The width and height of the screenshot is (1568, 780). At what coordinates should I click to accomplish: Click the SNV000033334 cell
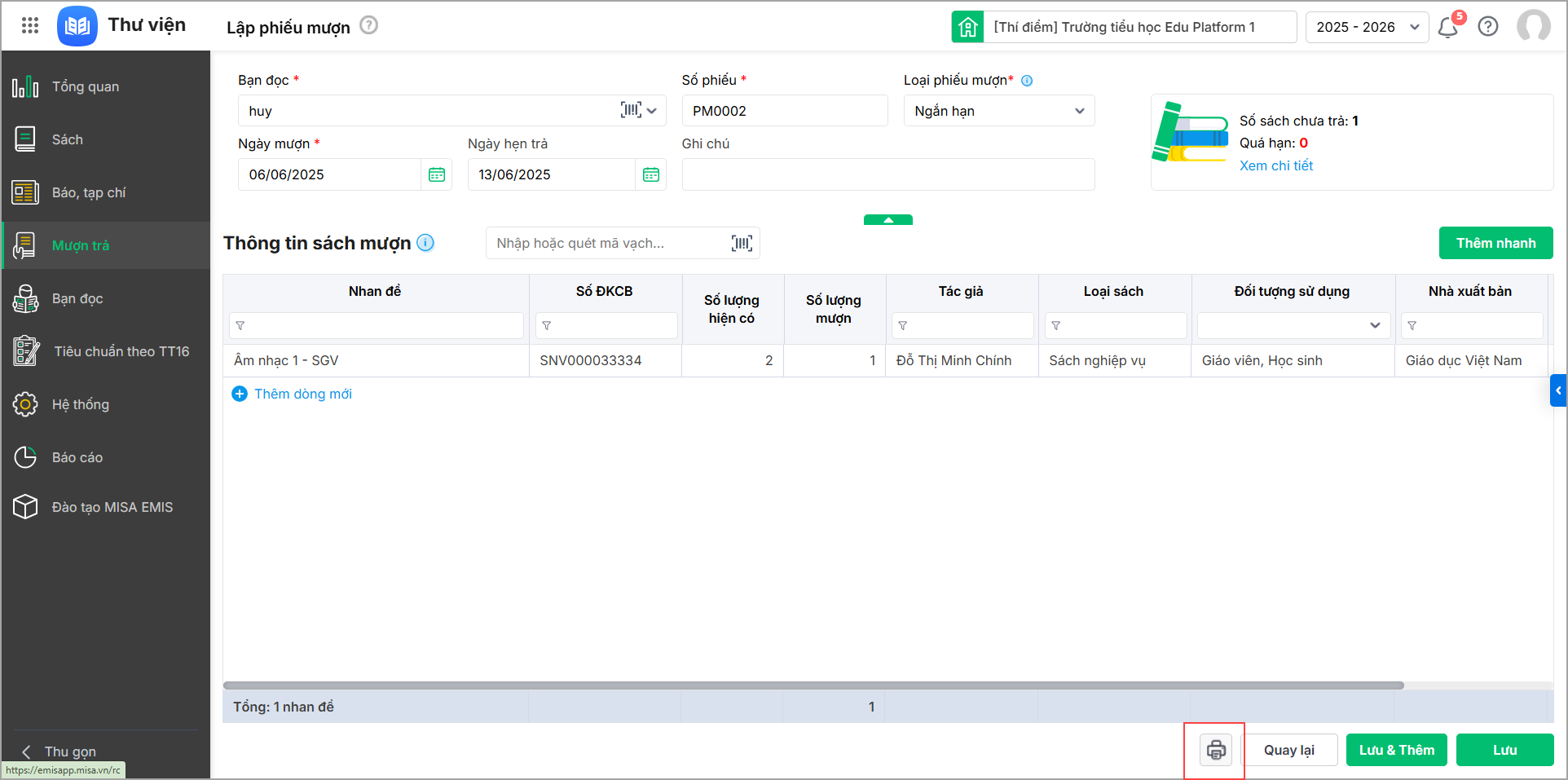[x=606, y=360]
